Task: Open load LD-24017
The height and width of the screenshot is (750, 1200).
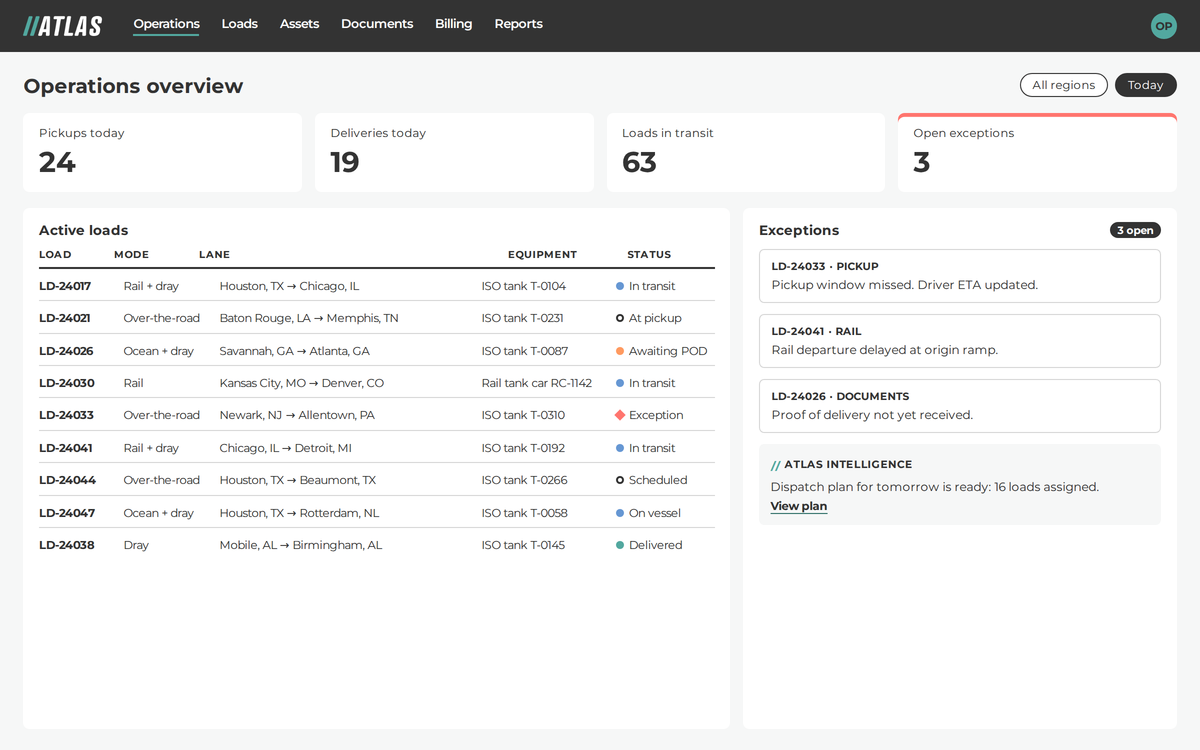Action: point(65,286)
